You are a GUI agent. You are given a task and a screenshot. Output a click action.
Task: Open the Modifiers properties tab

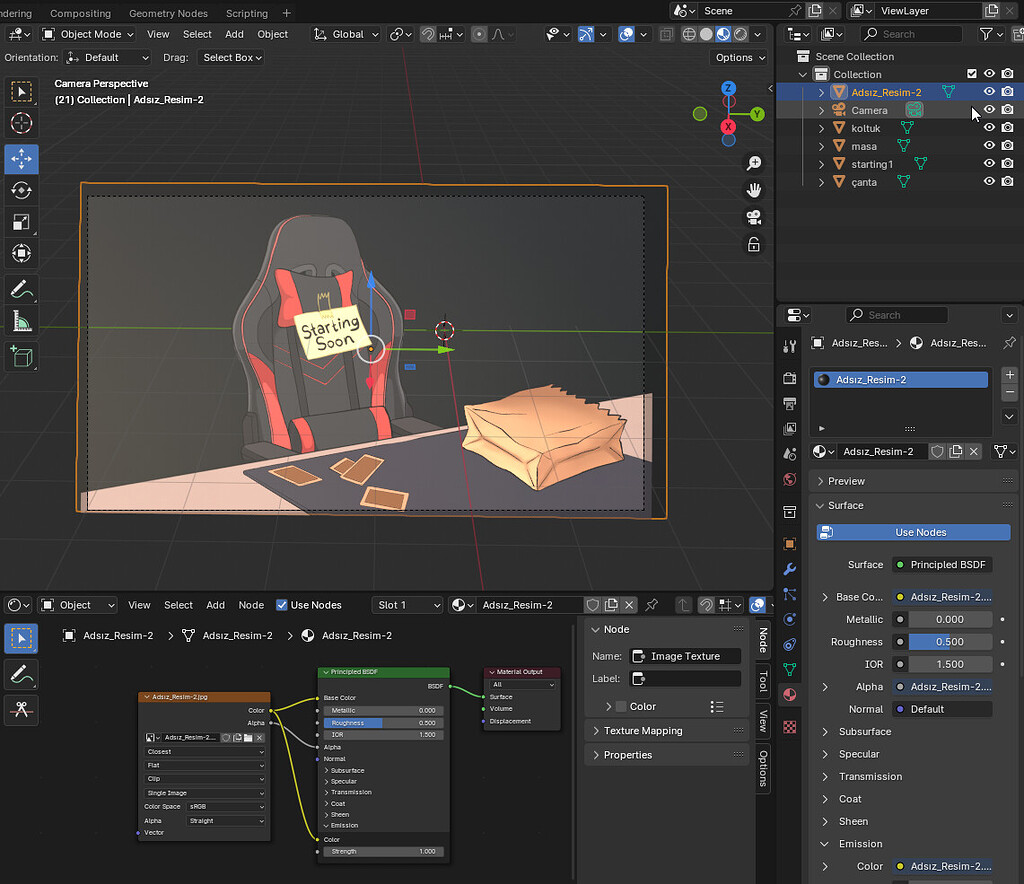coord(790,569)
